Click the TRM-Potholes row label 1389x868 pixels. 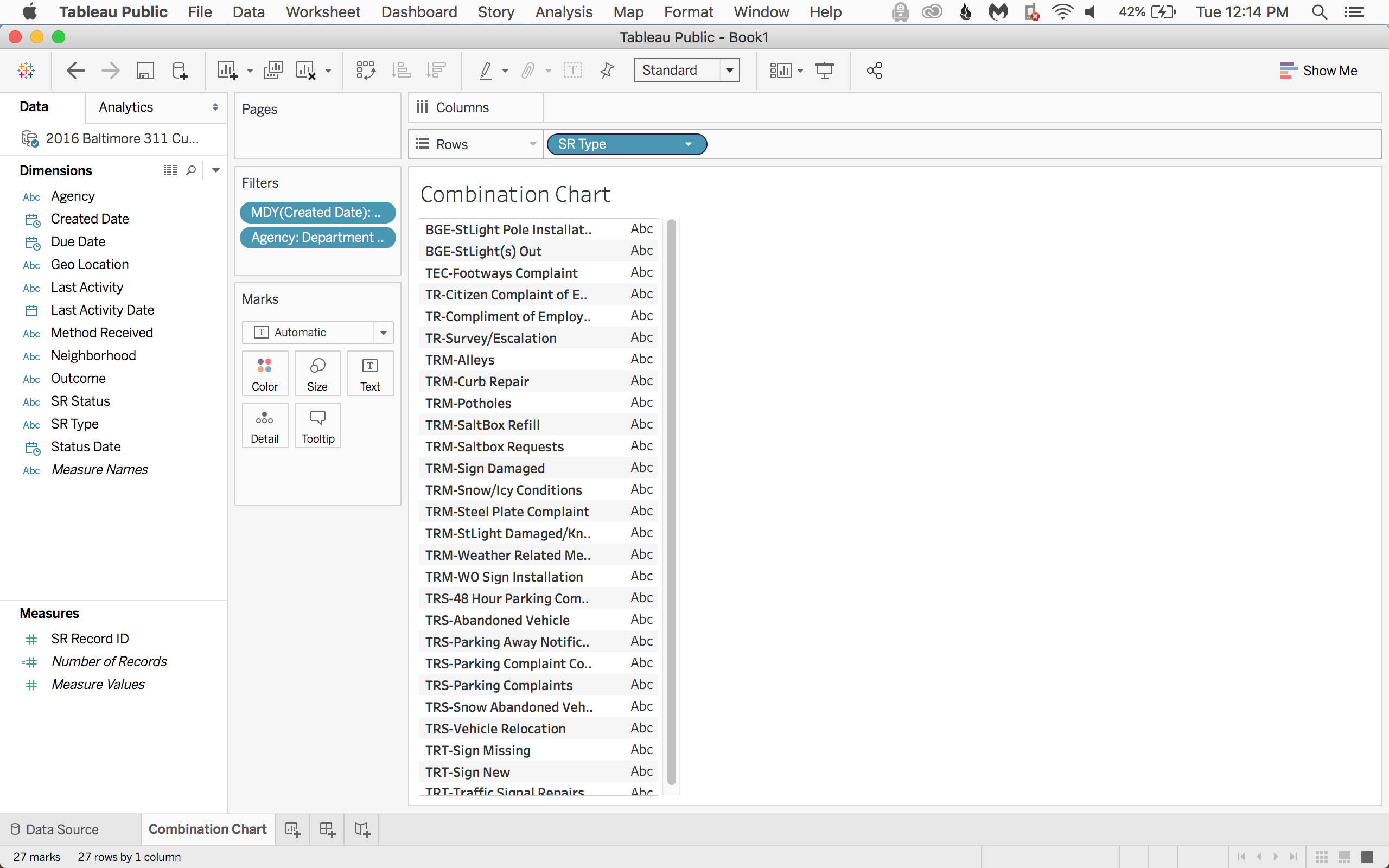coord(468,404)
